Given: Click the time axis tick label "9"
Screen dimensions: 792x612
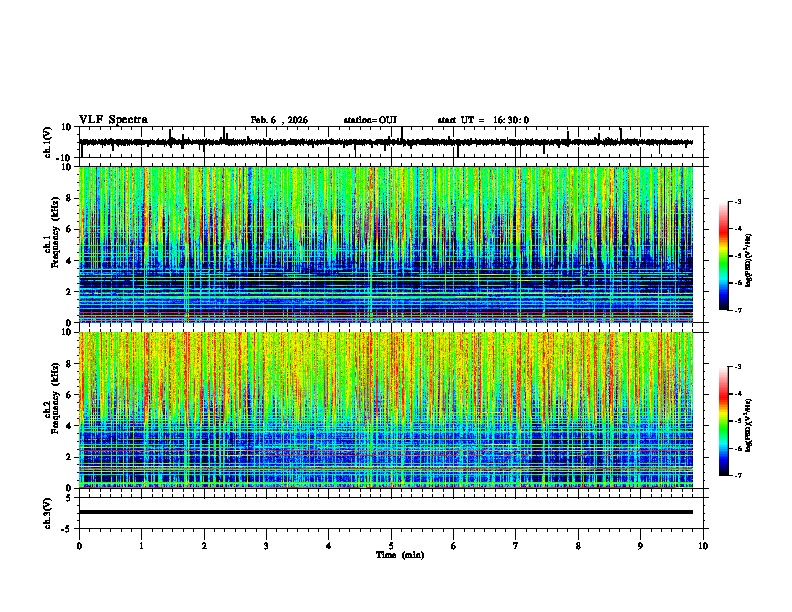Looking at the screenshot, I should 640,546.
